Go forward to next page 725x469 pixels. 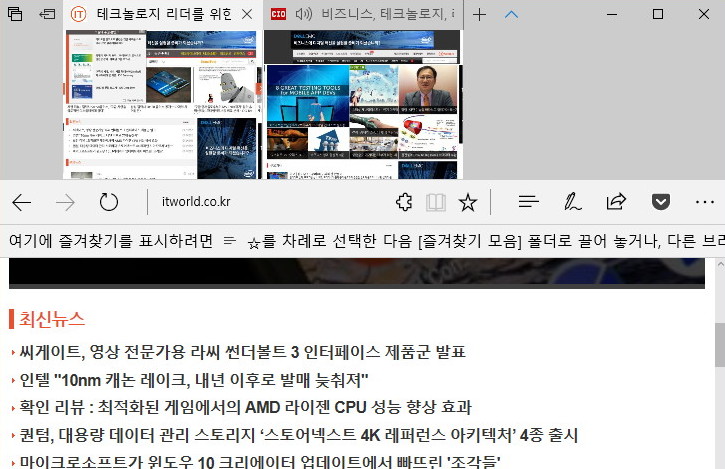pyautogui.click(x=65, y=202)
